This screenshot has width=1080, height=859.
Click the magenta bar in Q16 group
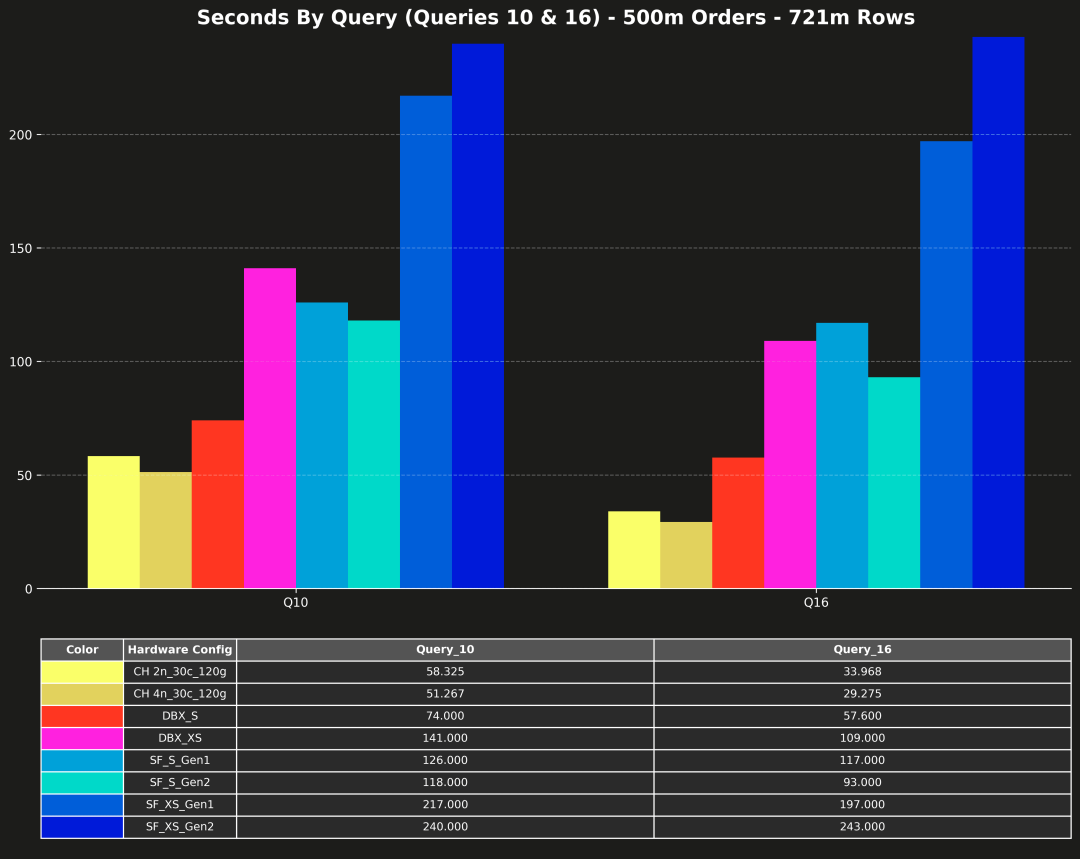pos(790,465)
